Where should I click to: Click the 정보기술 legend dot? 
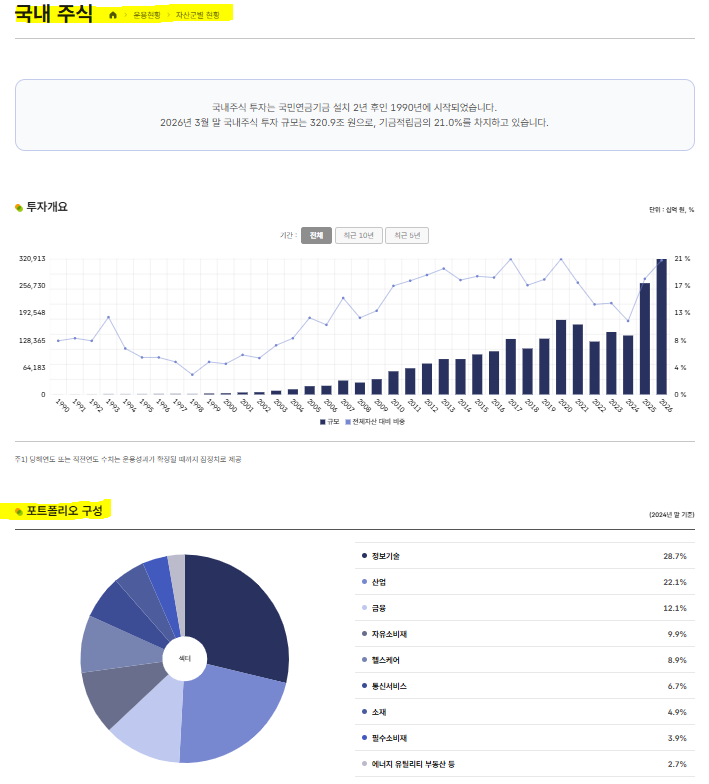364,556
